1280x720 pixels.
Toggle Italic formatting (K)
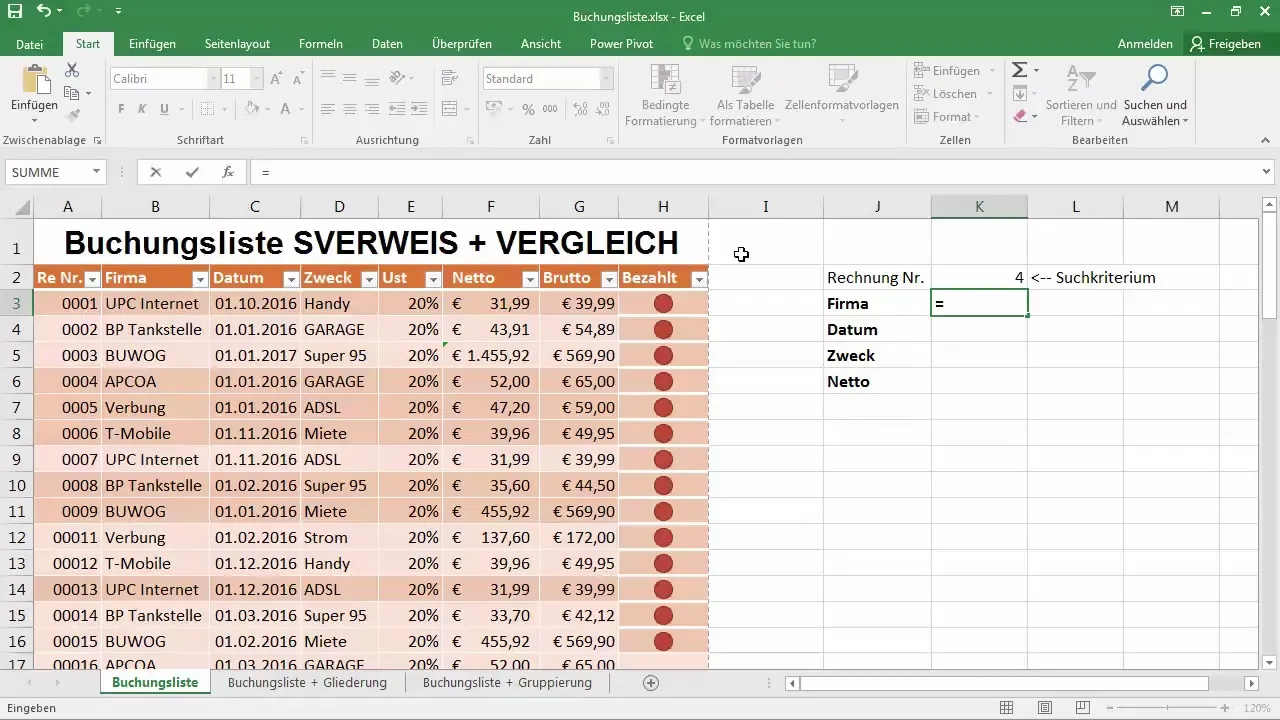143,109
